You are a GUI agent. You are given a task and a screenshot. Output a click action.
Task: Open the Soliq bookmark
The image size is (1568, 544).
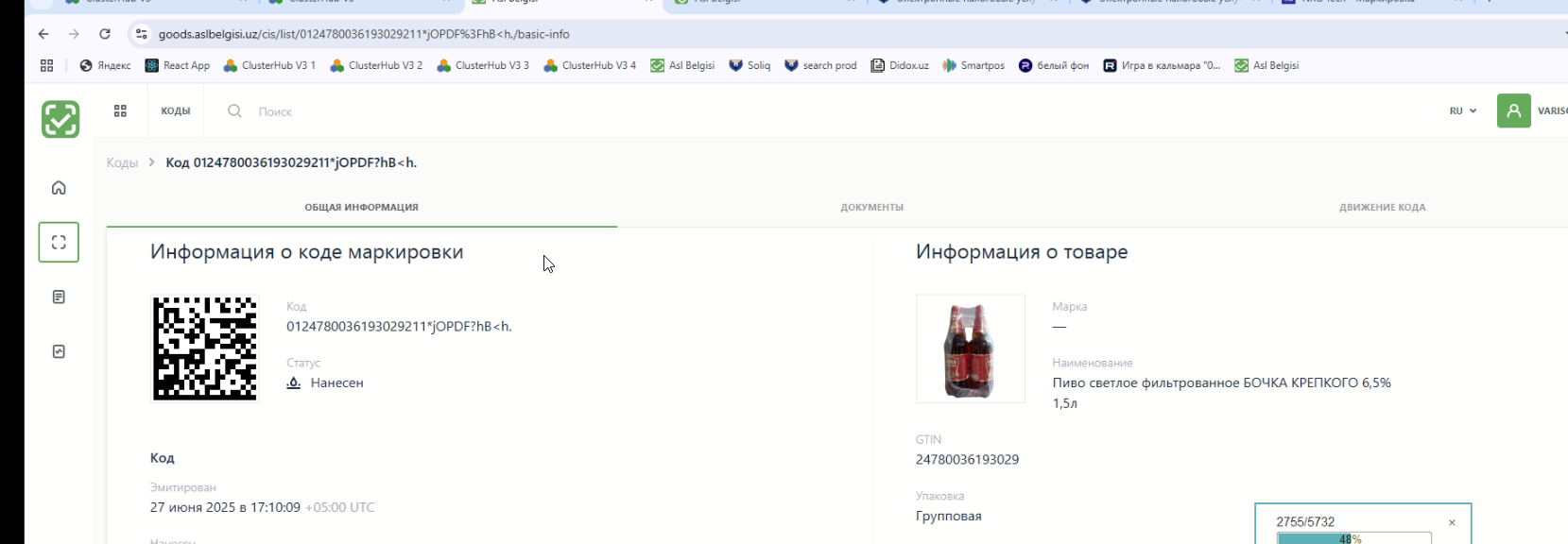(750, 65)
